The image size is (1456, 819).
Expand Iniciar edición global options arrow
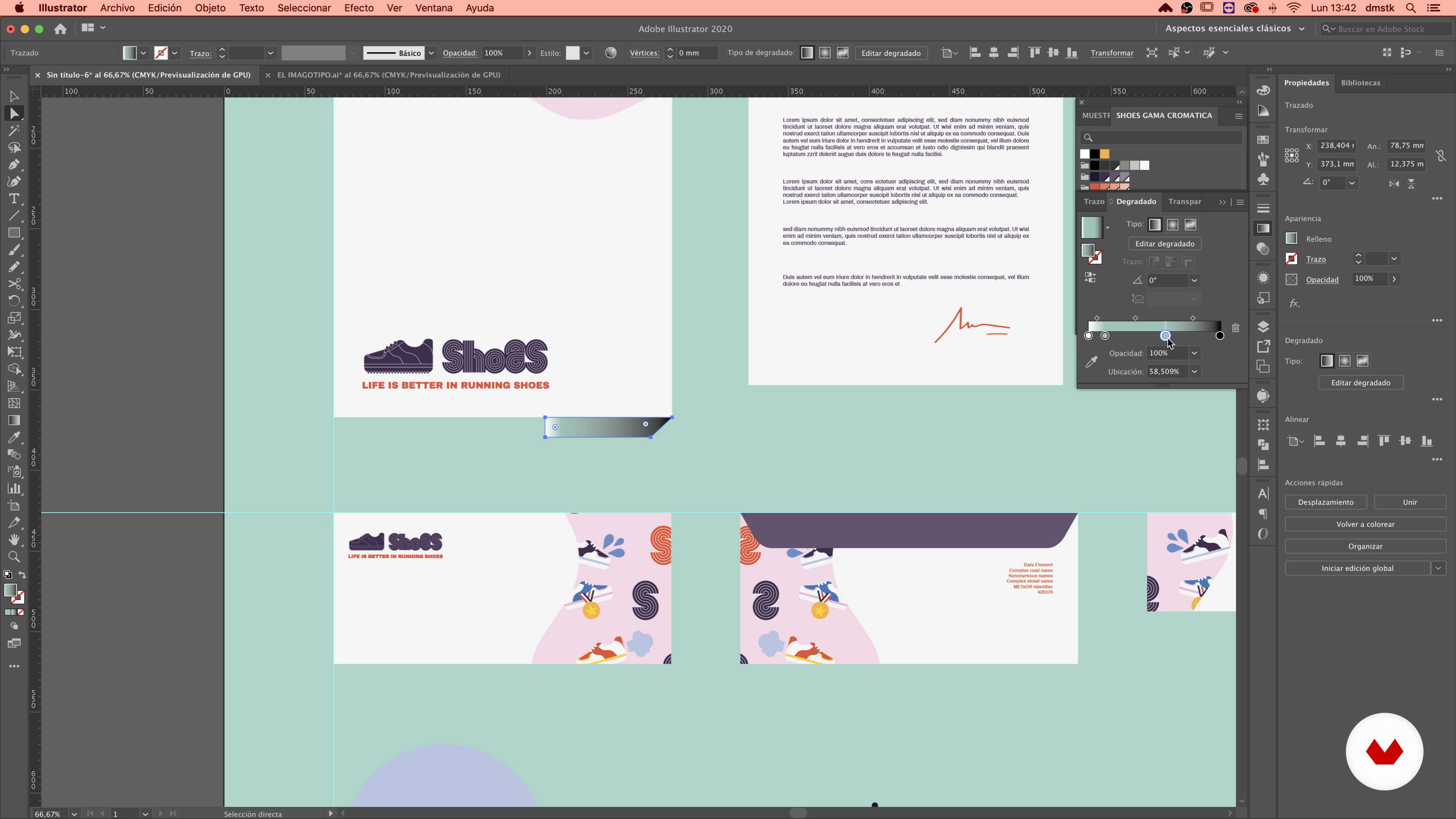click(x=1439, y=568)
